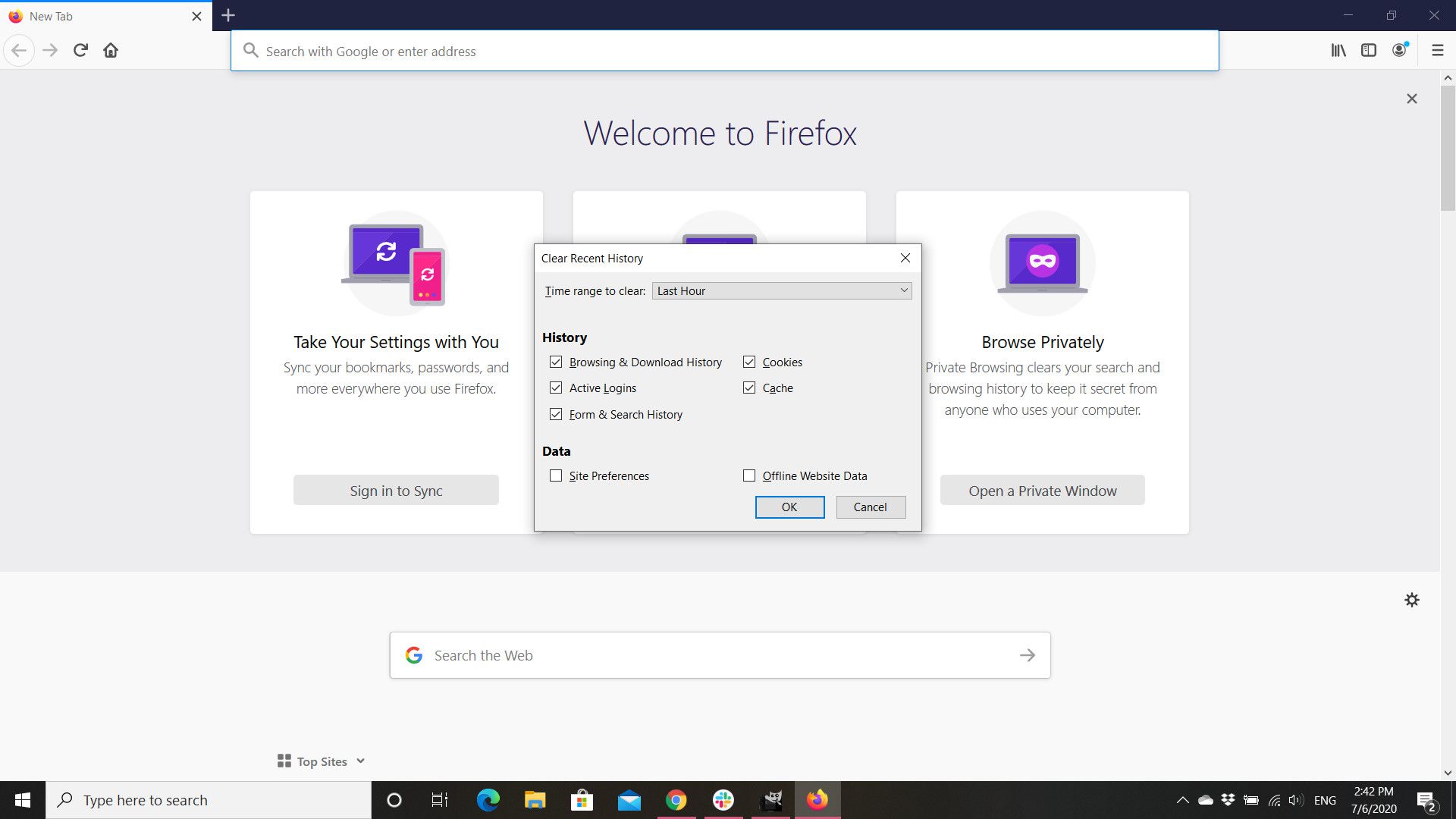
Task: Check the battery status tray icon
Action: click(1251, 800)
